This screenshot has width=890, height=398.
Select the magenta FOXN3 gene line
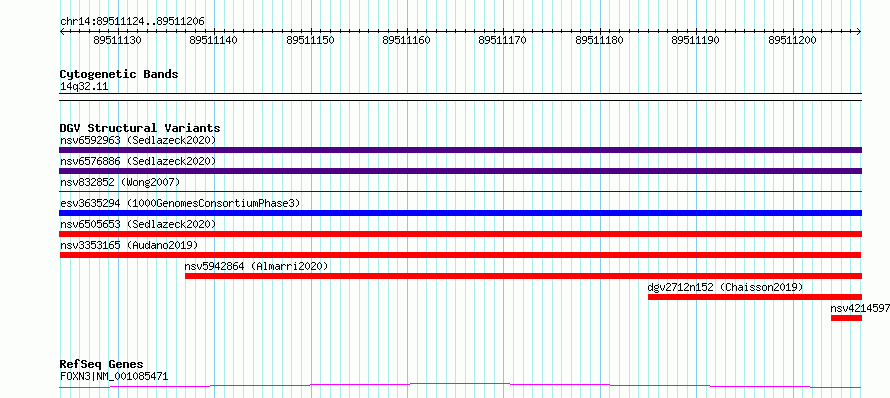click(460, 386)
